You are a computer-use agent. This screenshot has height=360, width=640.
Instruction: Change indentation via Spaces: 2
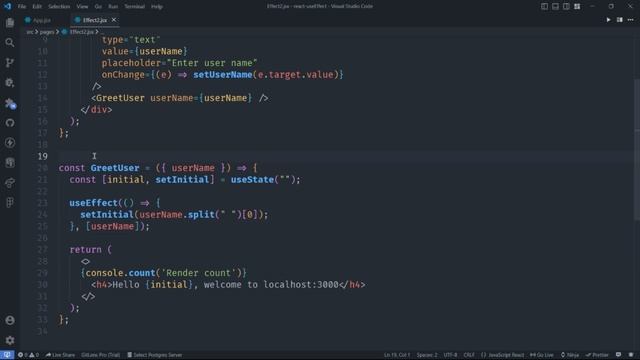tap(427, 355)
